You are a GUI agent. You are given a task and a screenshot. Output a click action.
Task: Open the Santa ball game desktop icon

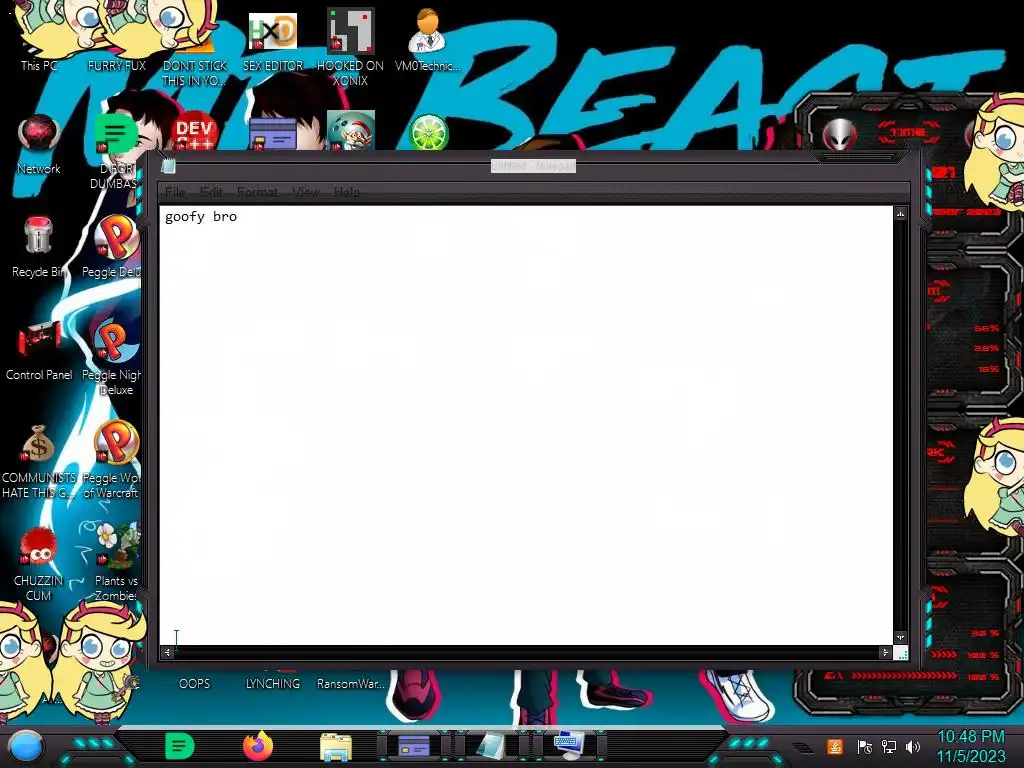click(351, 131)
